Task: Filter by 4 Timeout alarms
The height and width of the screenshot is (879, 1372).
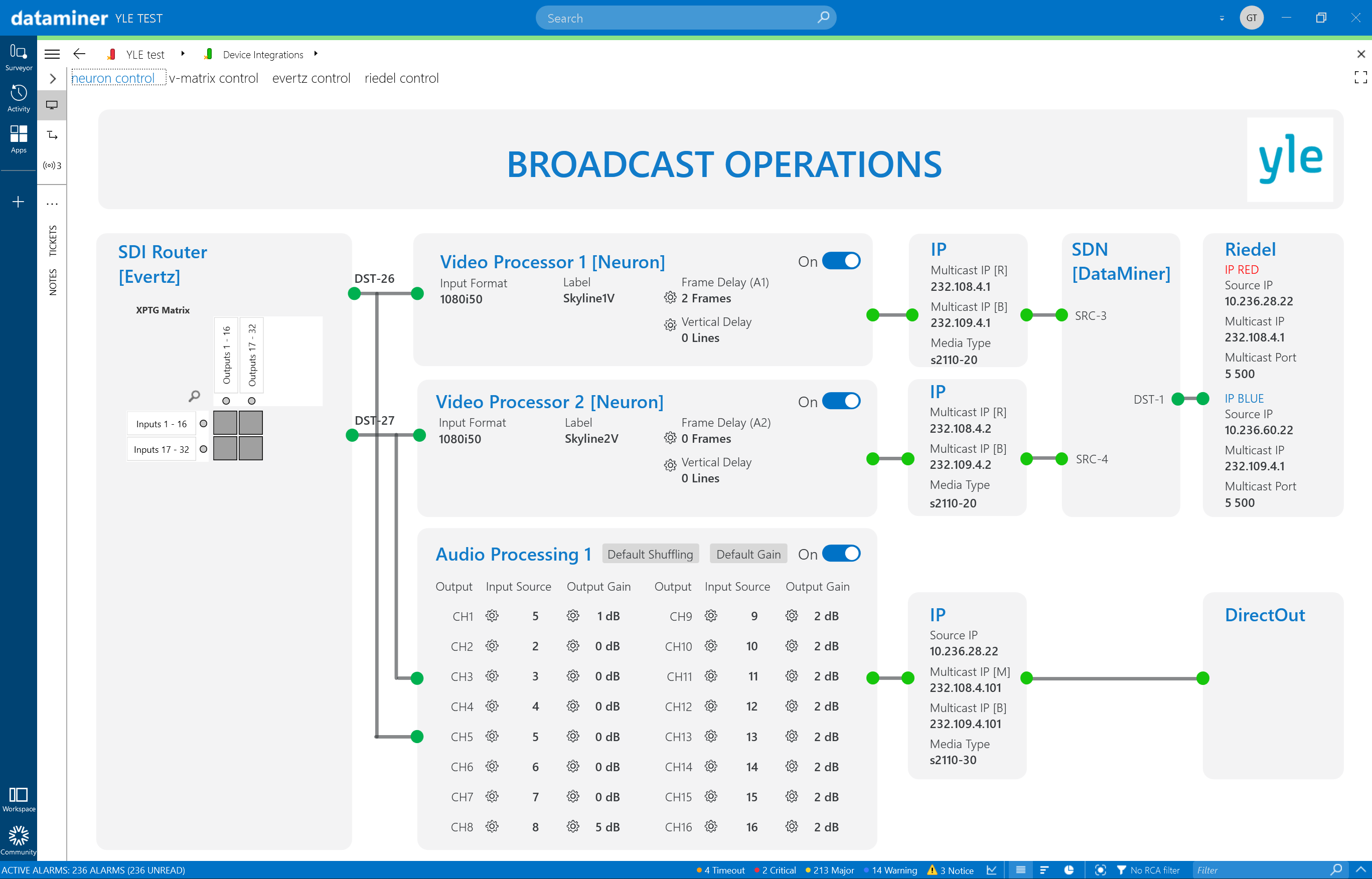Action: click(x=720, y=870)
